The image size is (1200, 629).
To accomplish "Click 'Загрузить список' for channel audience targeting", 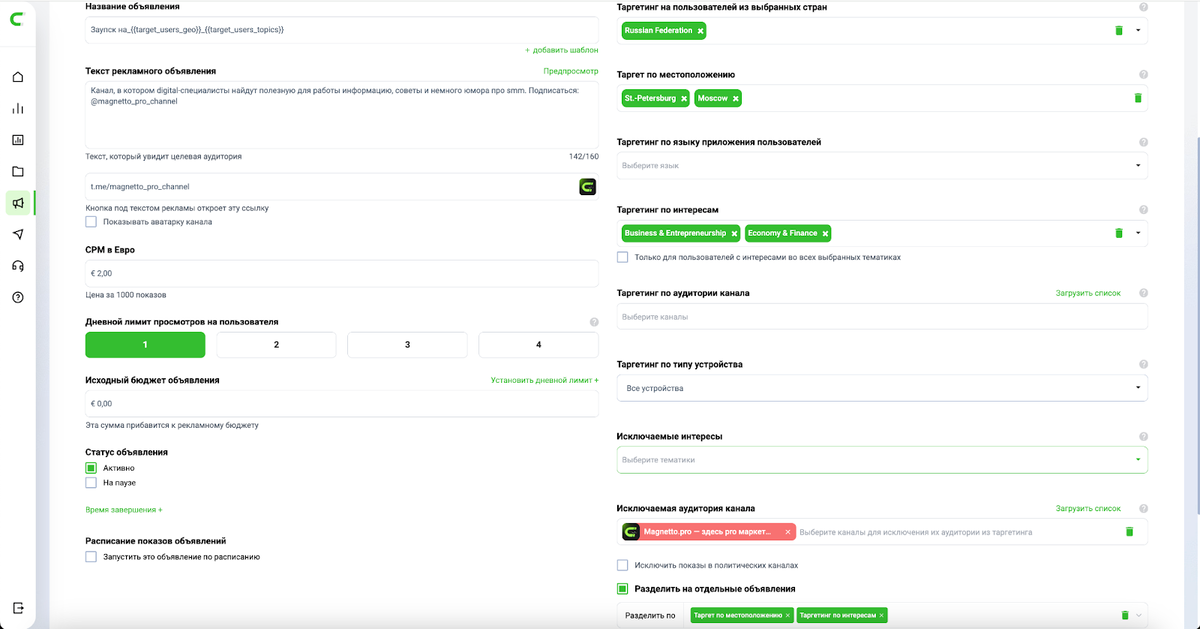I will pyautogui.click(x=1088, y=293).
